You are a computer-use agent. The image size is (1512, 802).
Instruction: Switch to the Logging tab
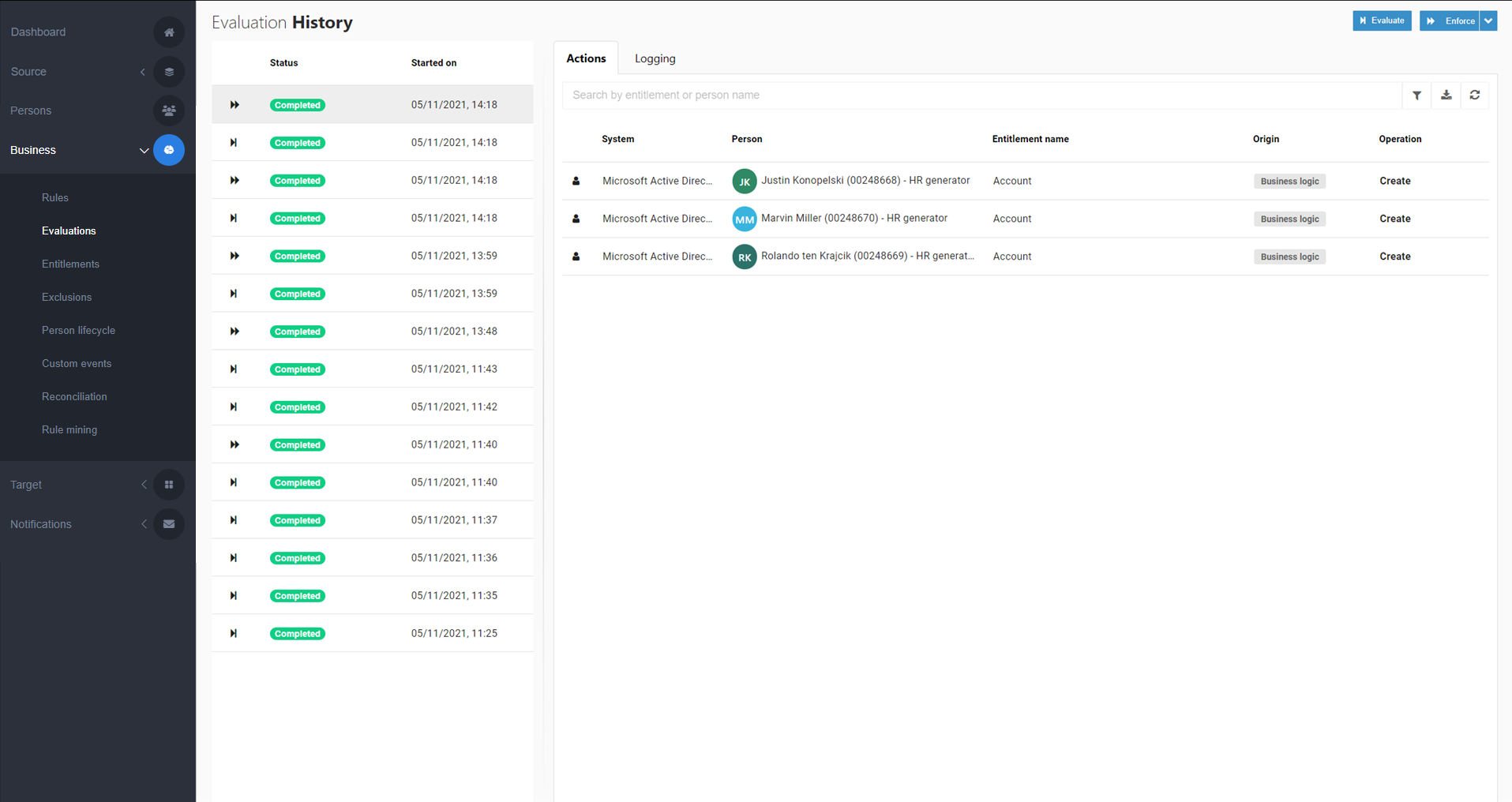655,58
